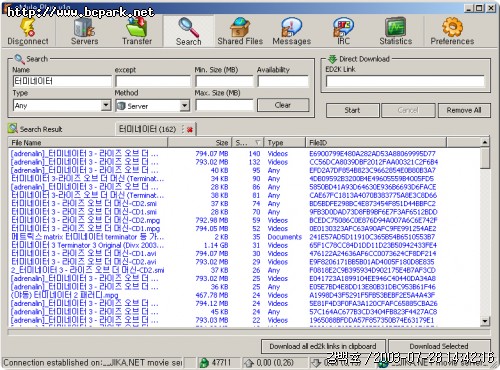The image size is (500, 370).
Task: Select the 794.12 MB result with 24 sources
Action: click(245, 304)
